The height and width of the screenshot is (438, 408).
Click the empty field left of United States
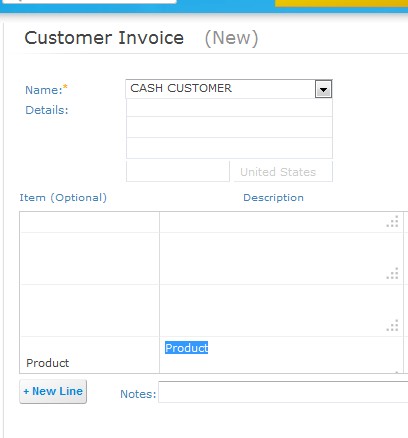[178, 172]
